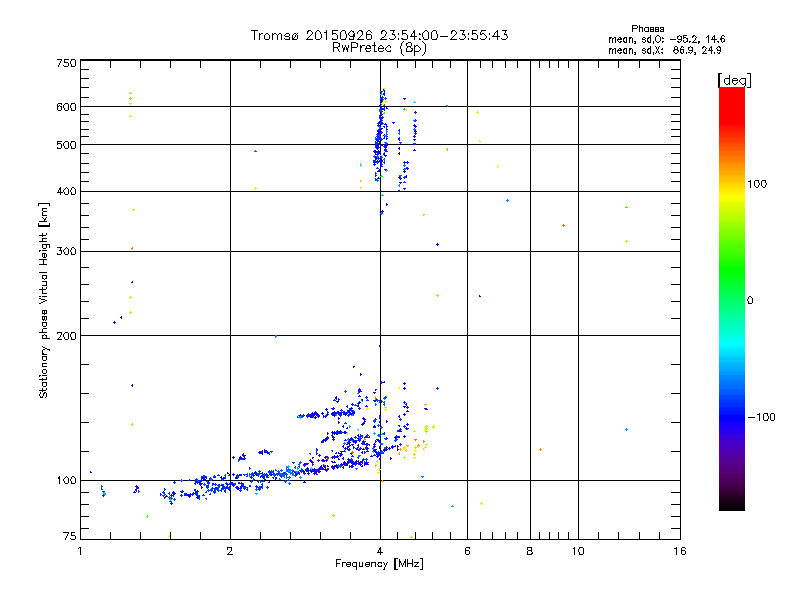Screen dimensions: 800x600
Task: Click the x-axis tick label '6'
Action: [467, 551]
